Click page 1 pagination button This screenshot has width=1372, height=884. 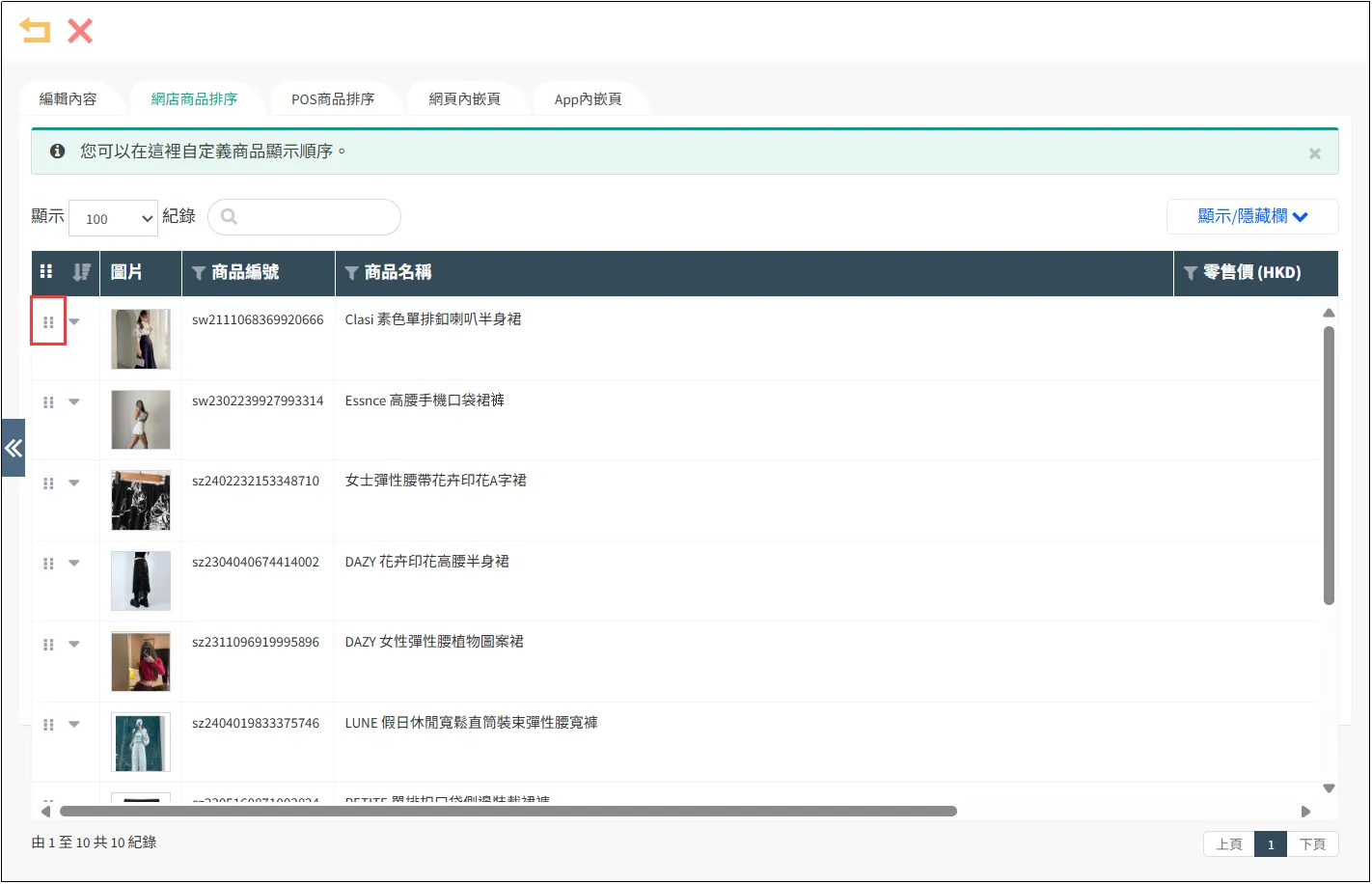tap(1271, 844)
